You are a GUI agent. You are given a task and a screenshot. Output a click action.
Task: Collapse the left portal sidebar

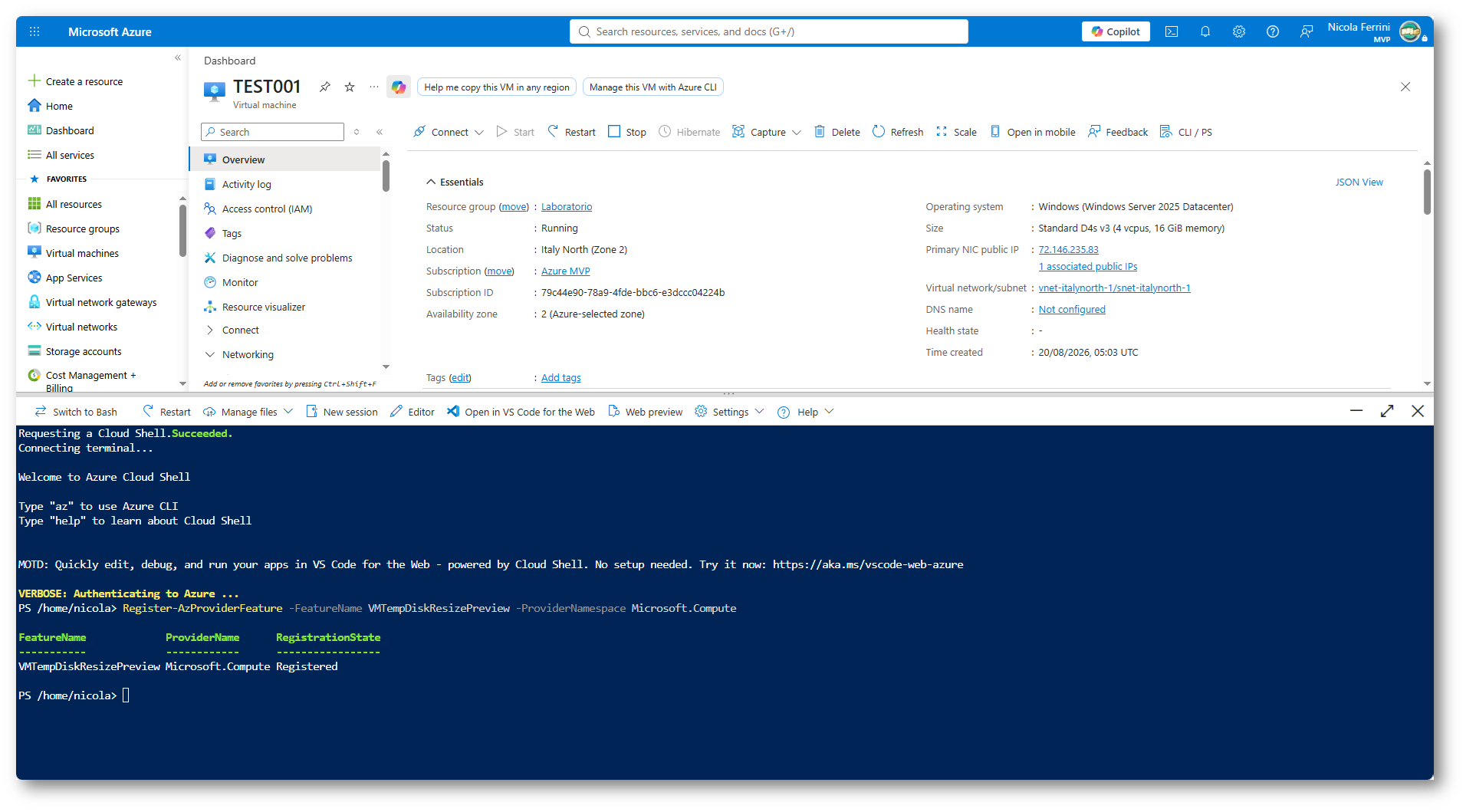(178, 58)
